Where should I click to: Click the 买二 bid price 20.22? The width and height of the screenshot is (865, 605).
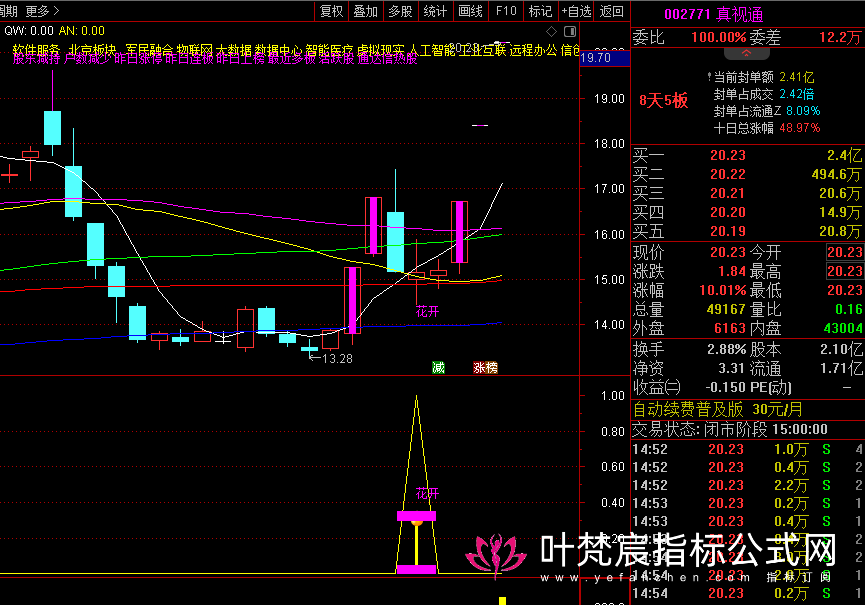[x=728, y=174]
